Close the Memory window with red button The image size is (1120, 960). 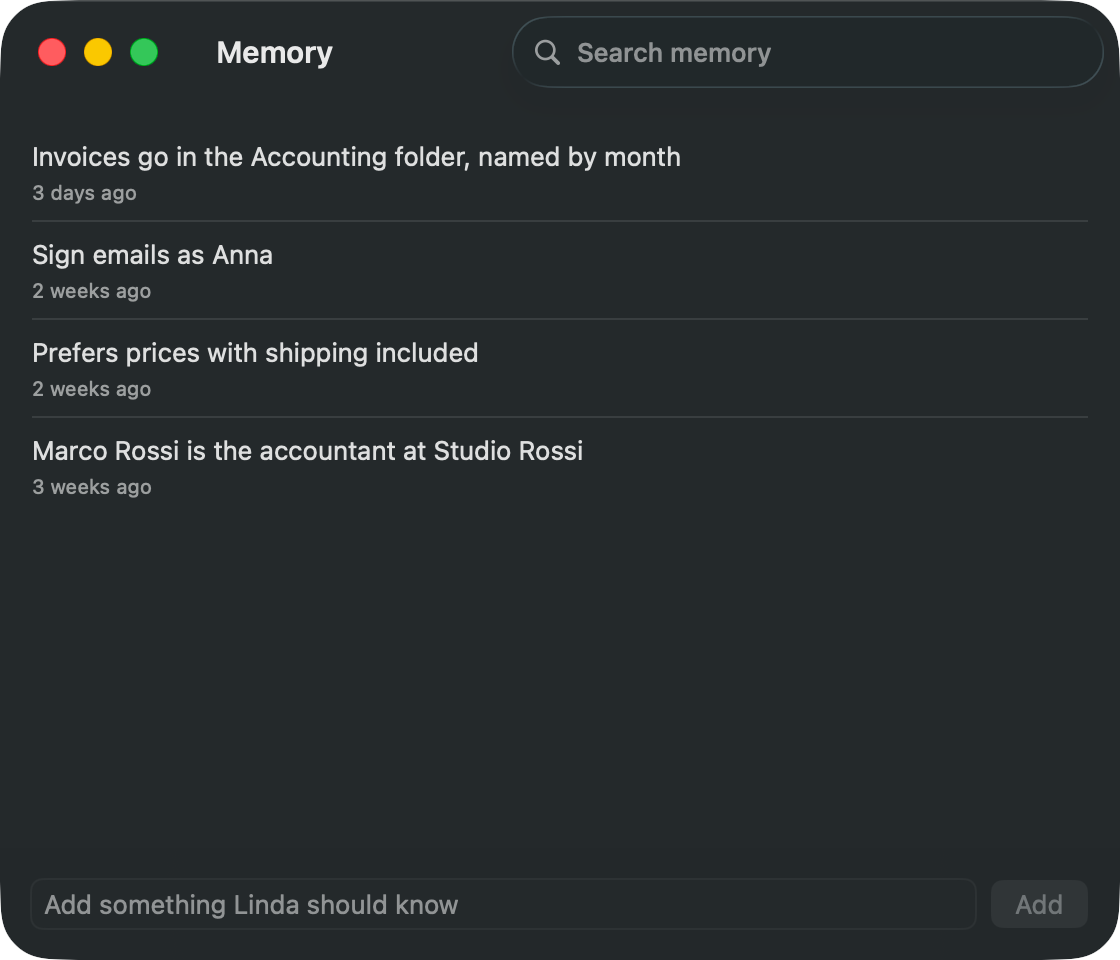click(52, 52)
